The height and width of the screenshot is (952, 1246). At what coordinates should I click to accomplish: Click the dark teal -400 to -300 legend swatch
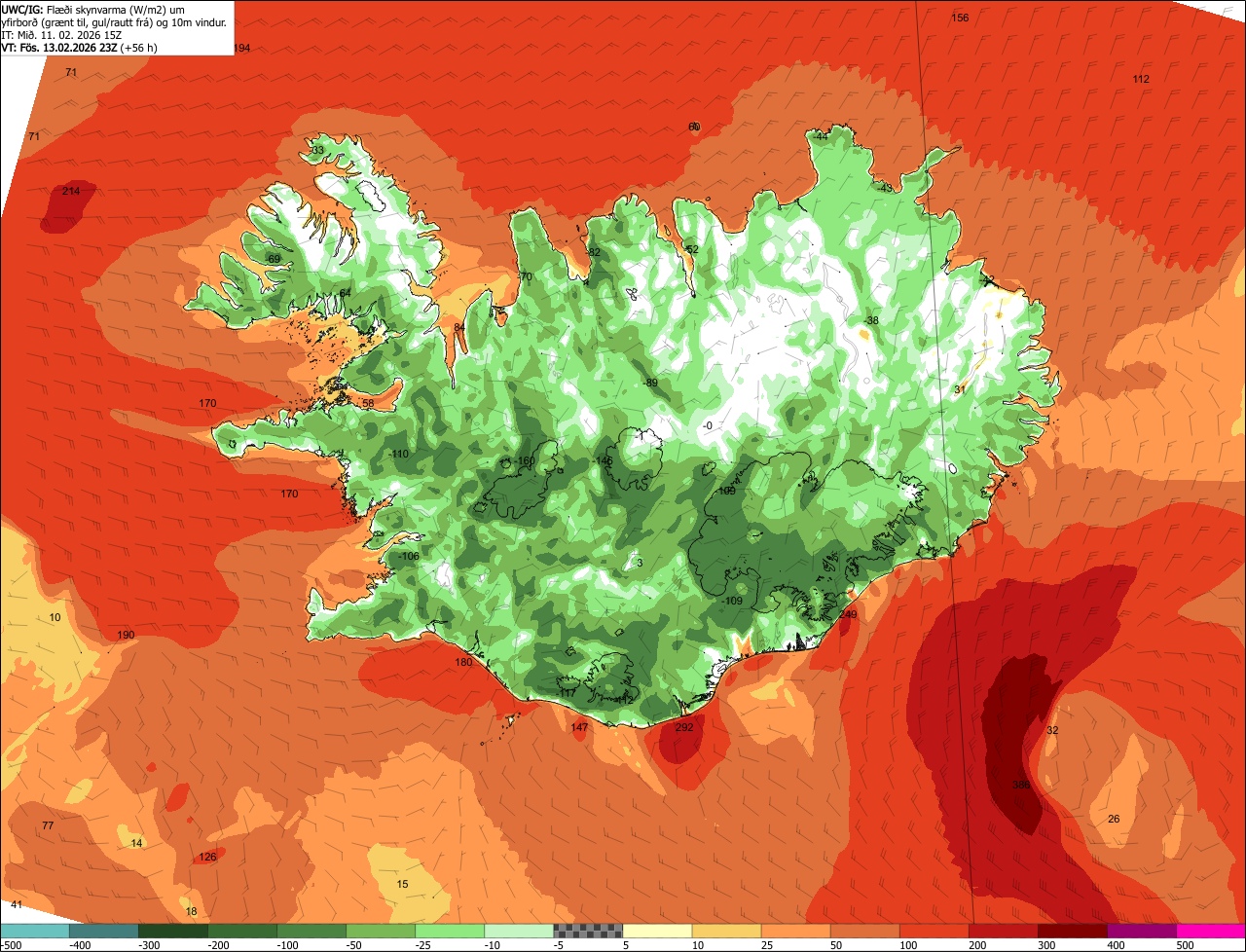pyautogui.click(x=104, y=931)
